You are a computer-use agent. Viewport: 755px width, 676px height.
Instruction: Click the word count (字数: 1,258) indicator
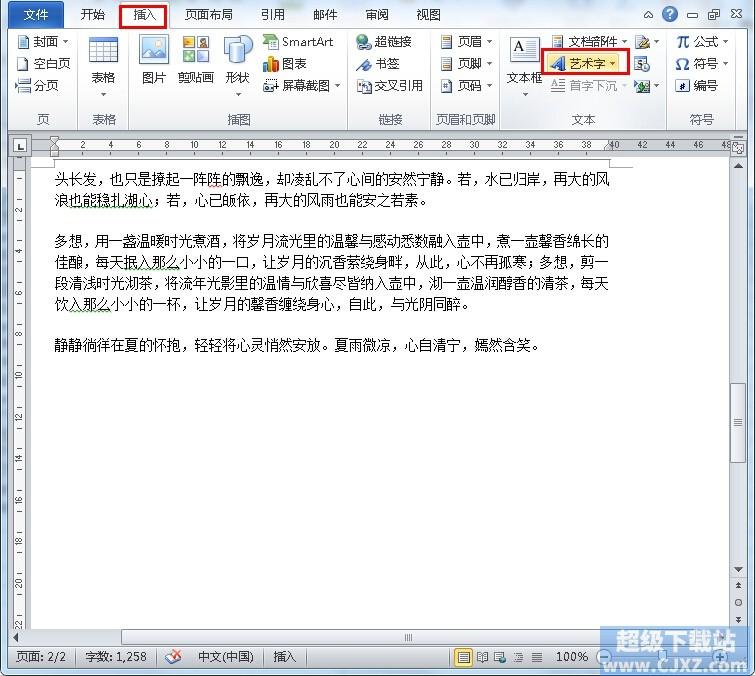coord(116,657)
